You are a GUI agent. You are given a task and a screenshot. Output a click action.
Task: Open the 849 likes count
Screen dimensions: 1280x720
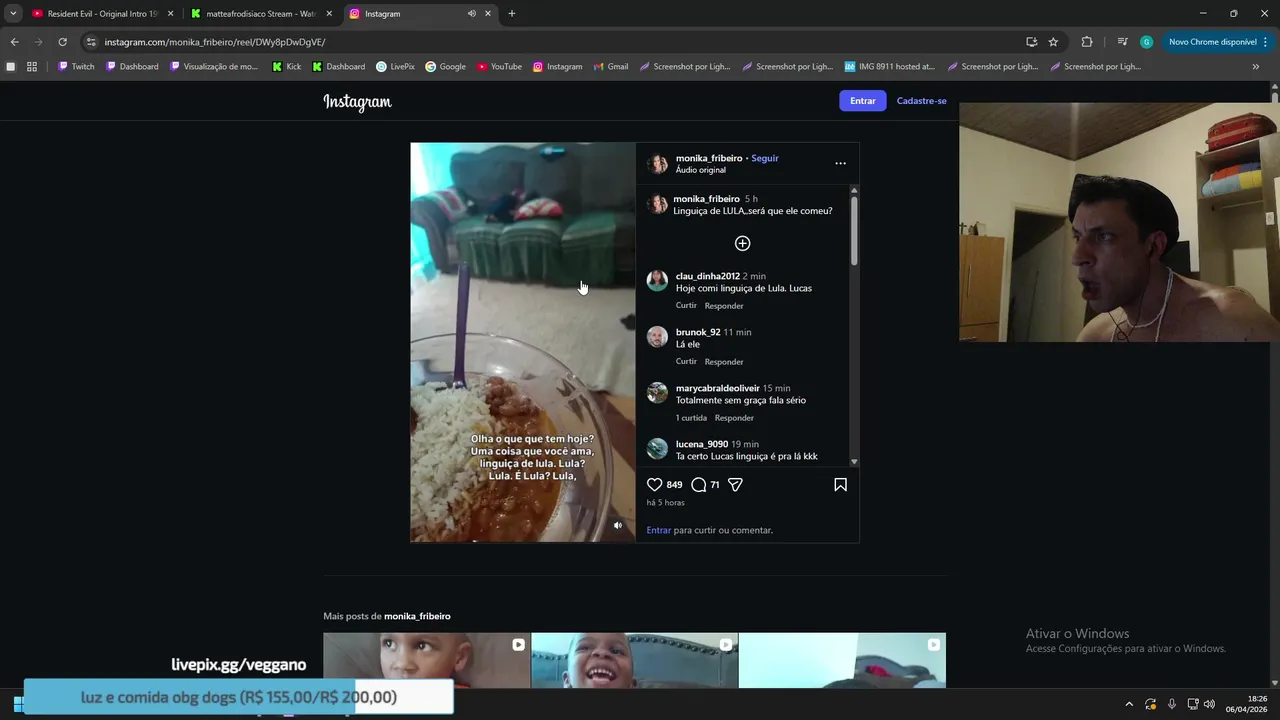[x=675, y=485]
